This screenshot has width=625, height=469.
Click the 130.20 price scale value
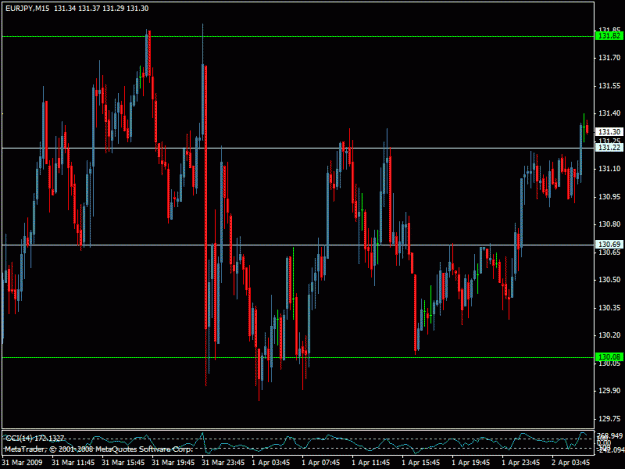pos(609,335)
